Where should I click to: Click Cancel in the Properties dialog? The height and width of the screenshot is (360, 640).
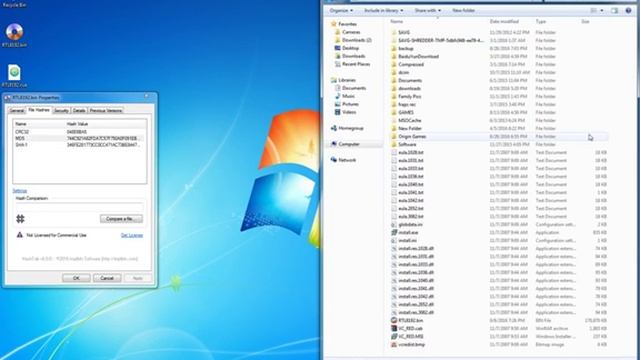[107, 278]
